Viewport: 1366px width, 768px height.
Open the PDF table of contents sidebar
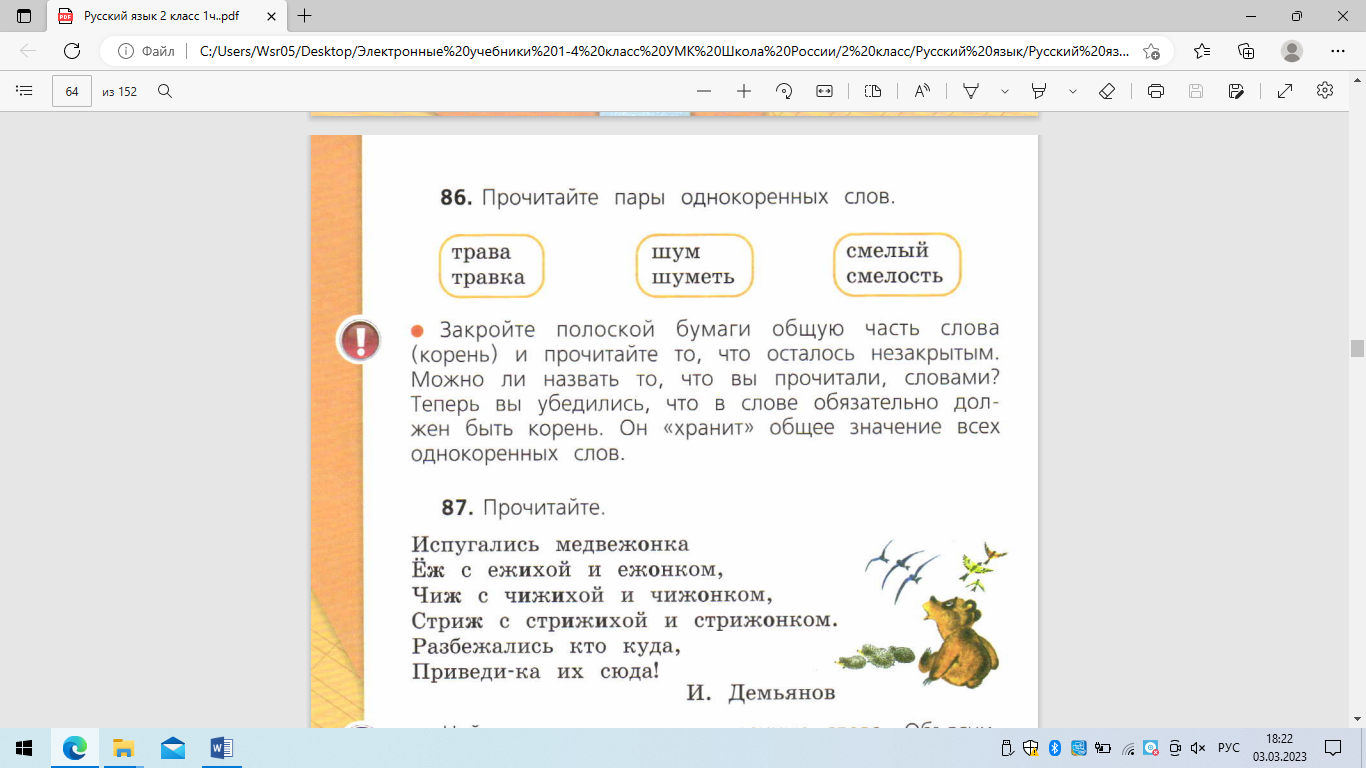click(x=25, y=91)
